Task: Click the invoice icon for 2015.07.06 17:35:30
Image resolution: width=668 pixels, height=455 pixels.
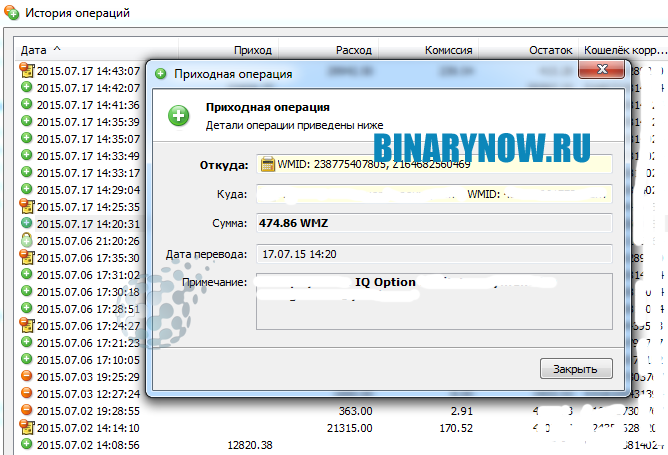Action: pos(26,257)
